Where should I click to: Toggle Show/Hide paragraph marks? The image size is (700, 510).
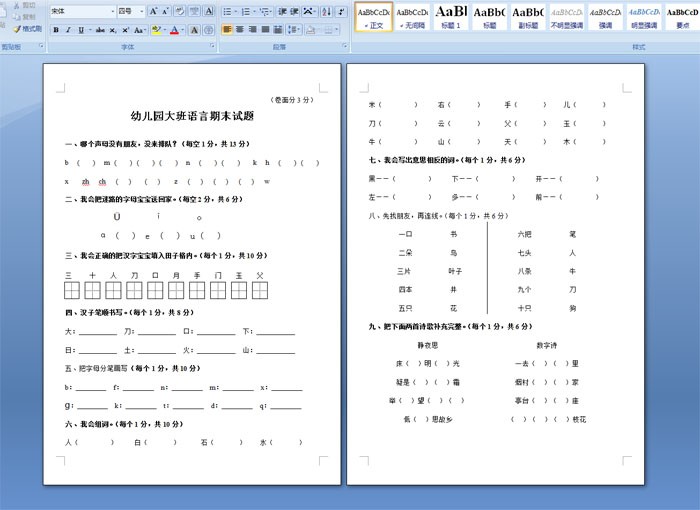point(342,11)
